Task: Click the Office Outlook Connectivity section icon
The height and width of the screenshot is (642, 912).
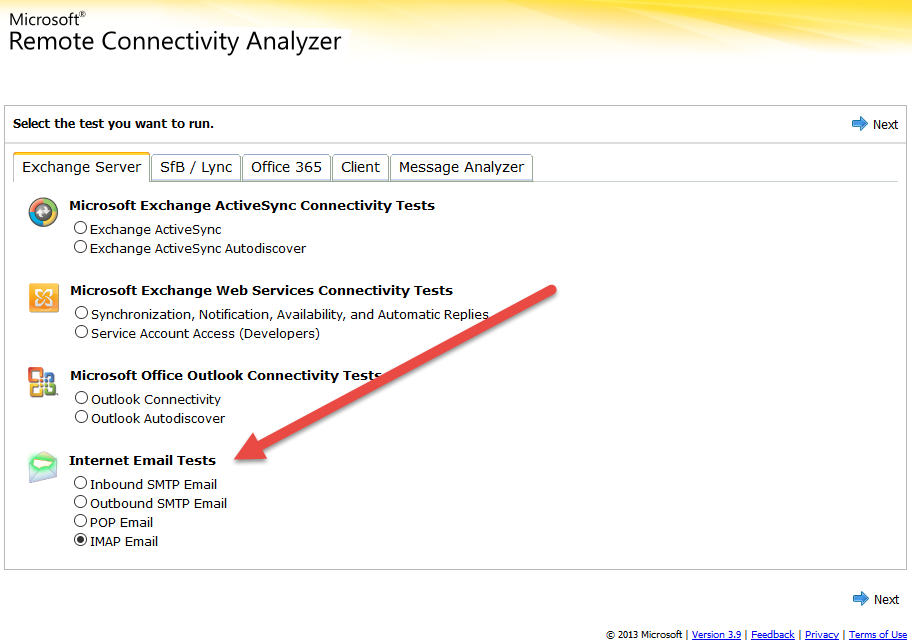Action: pyautogui.click(x=42, y=382)
